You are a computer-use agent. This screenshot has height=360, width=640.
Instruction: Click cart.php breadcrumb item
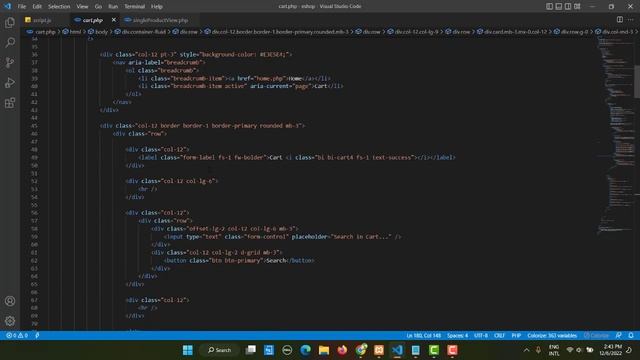pos(45,31)
